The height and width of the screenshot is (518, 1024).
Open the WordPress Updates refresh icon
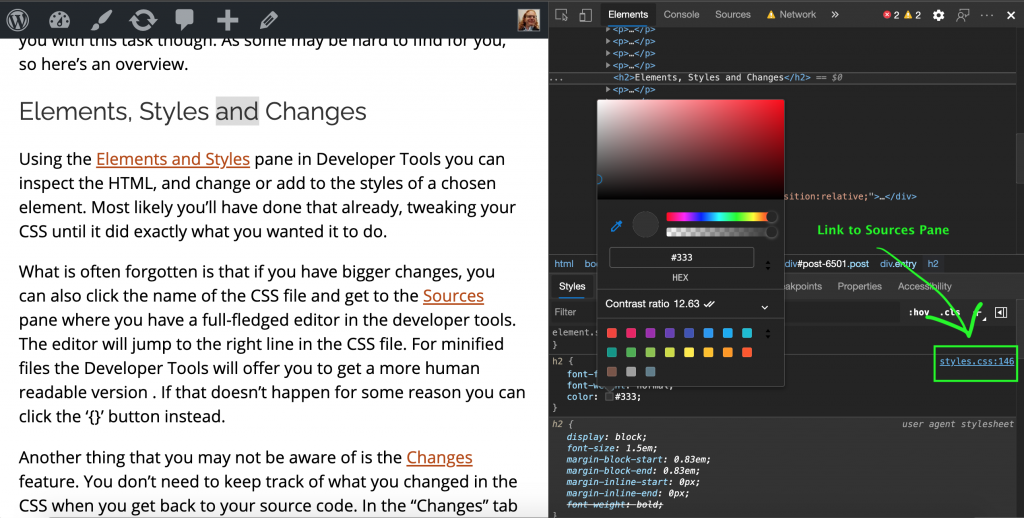pyautogui.click(x=143, y=20)
